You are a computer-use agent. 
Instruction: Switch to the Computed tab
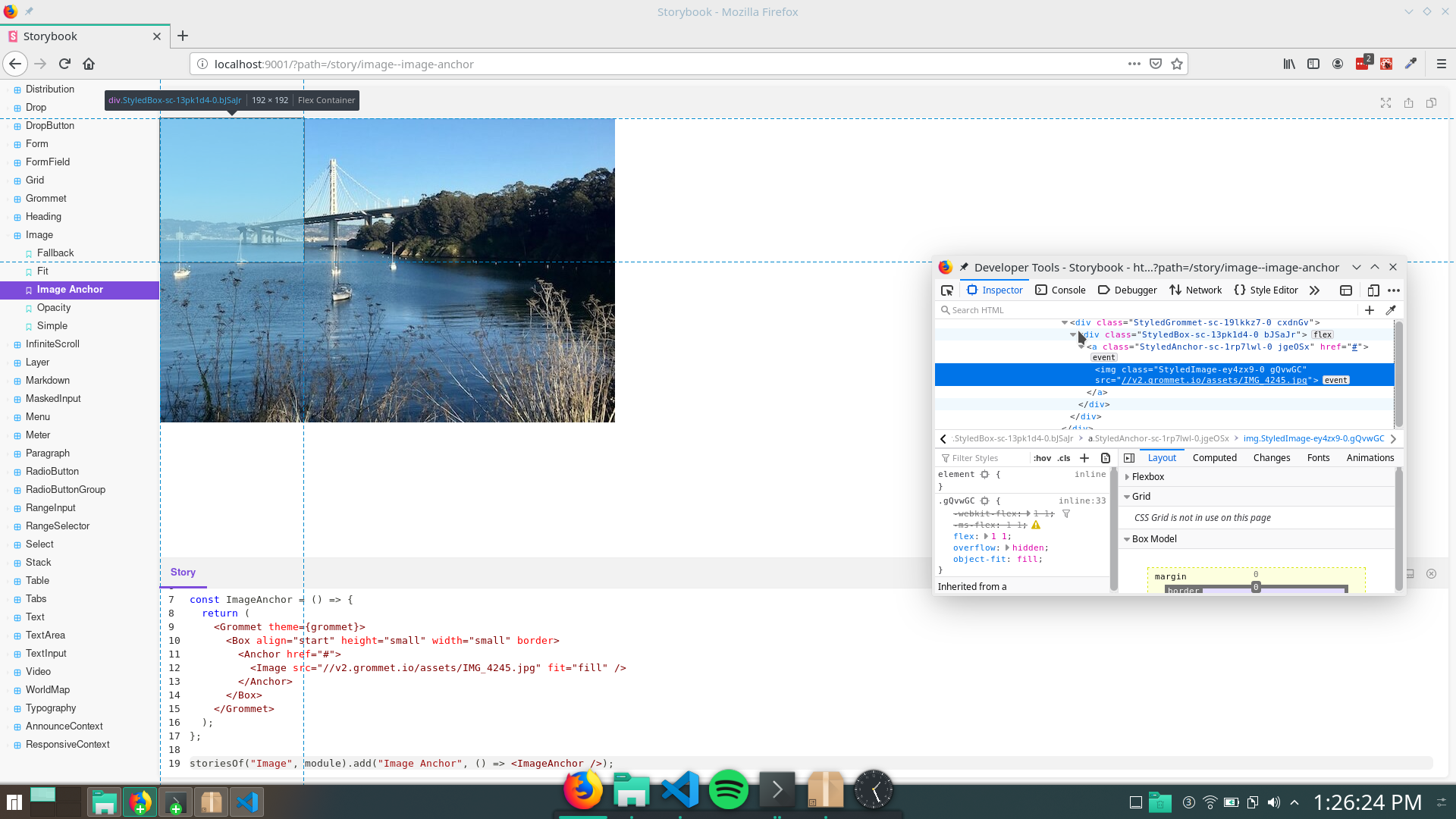point(1215,458)
